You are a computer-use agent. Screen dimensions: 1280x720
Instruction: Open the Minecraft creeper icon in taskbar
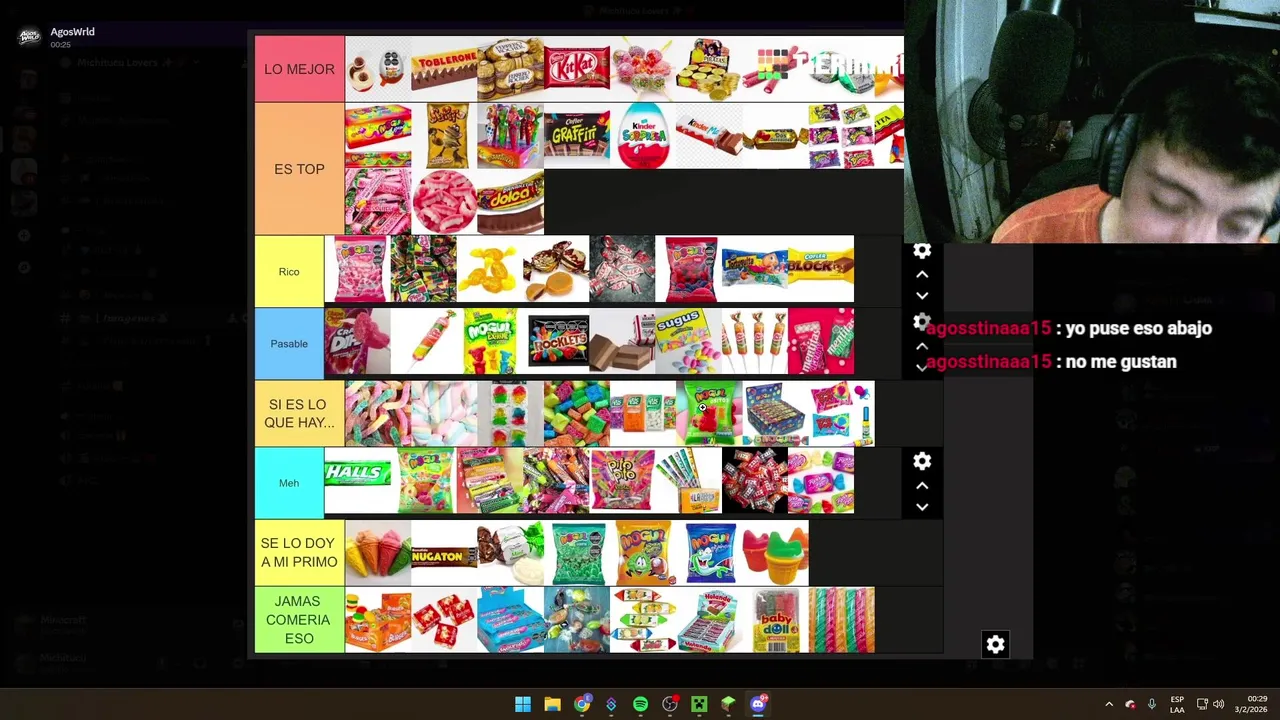[698, 704]
